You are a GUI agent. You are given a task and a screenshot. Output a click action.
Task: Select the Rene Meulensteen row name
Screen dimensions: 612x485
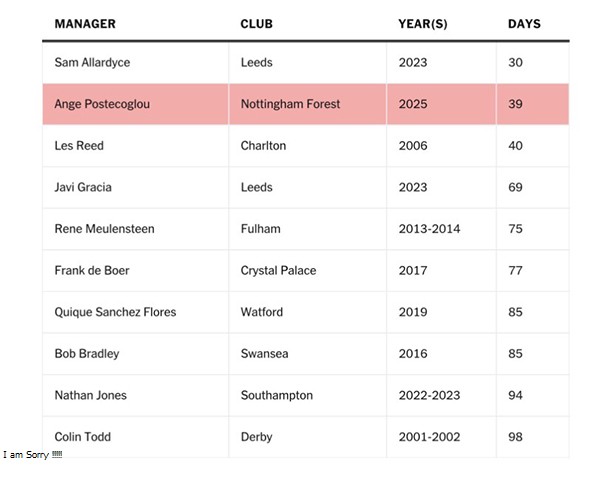point(104,229)
